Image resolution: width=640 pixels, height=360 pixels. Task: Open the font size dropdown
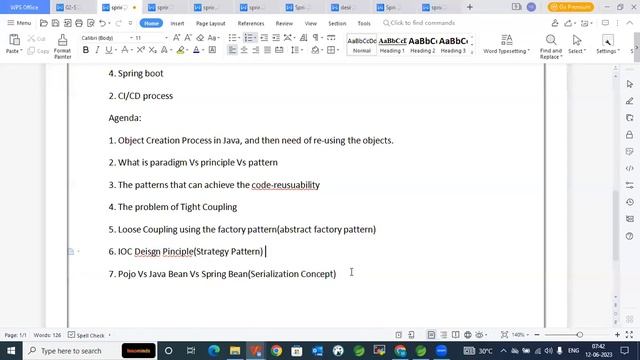click(166, 38)
